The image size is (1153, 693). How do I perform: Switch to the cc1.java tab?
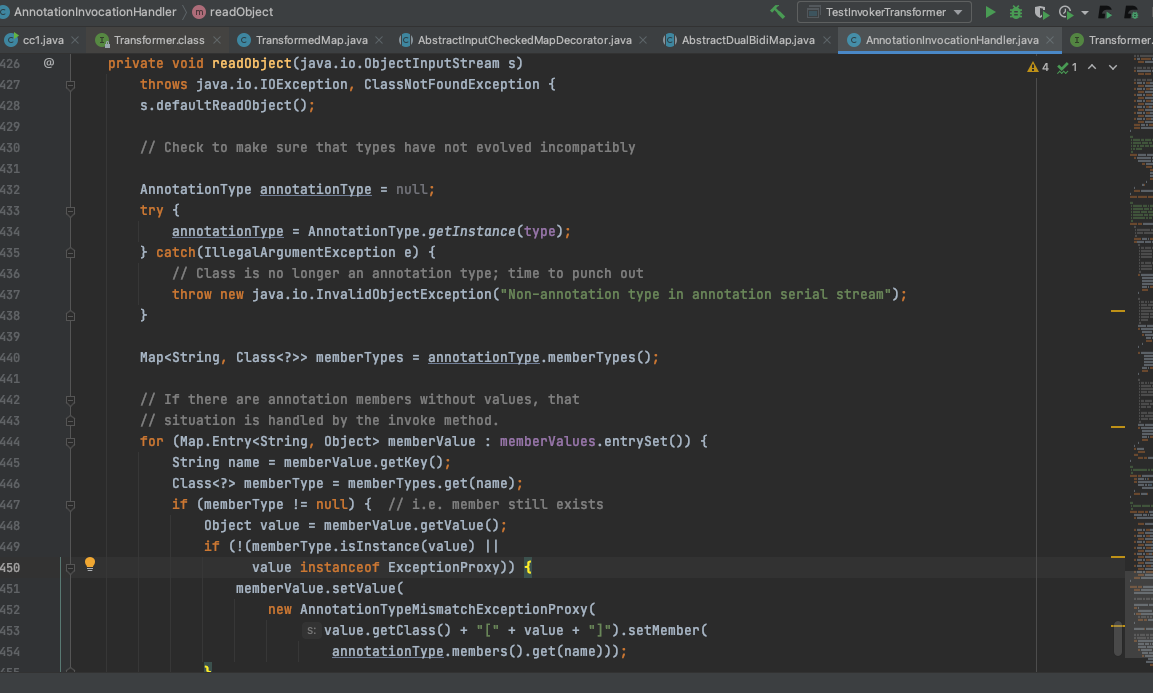pos(42,40)
